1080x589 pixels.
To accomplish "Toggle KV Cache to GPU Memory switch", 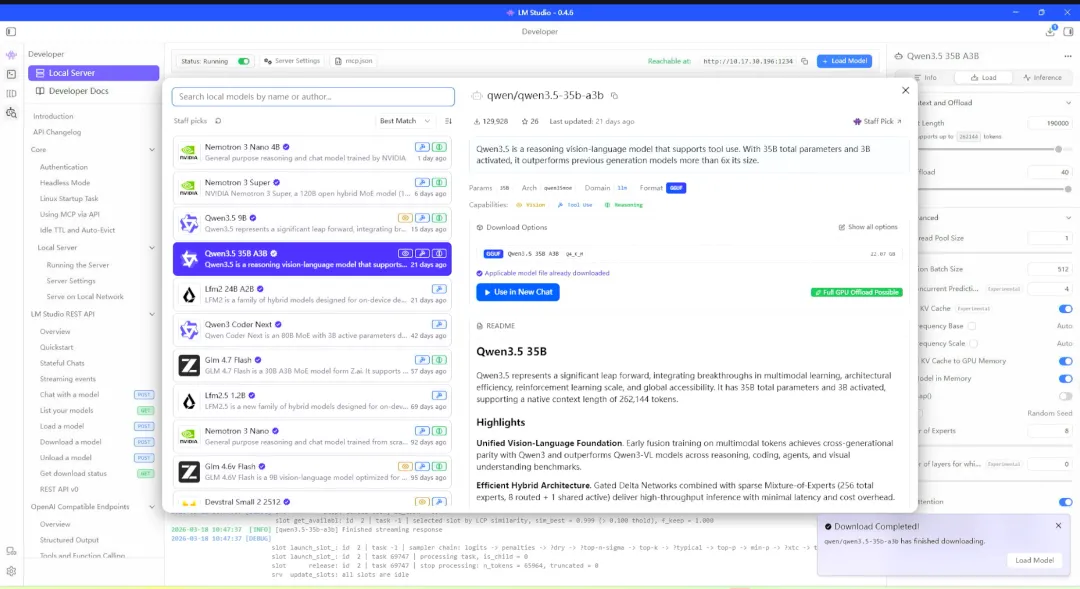I will point(1065,361).
